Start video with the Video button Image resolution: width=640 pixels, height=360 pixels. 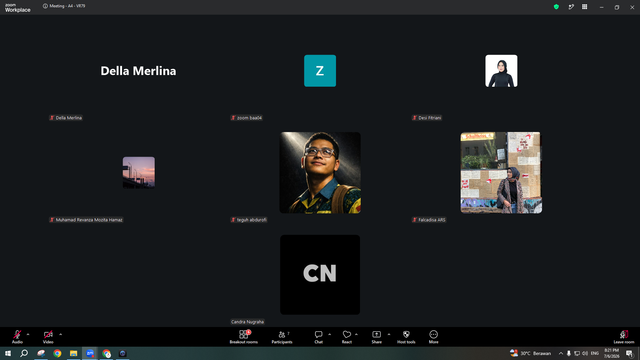[x=48, y=336]
